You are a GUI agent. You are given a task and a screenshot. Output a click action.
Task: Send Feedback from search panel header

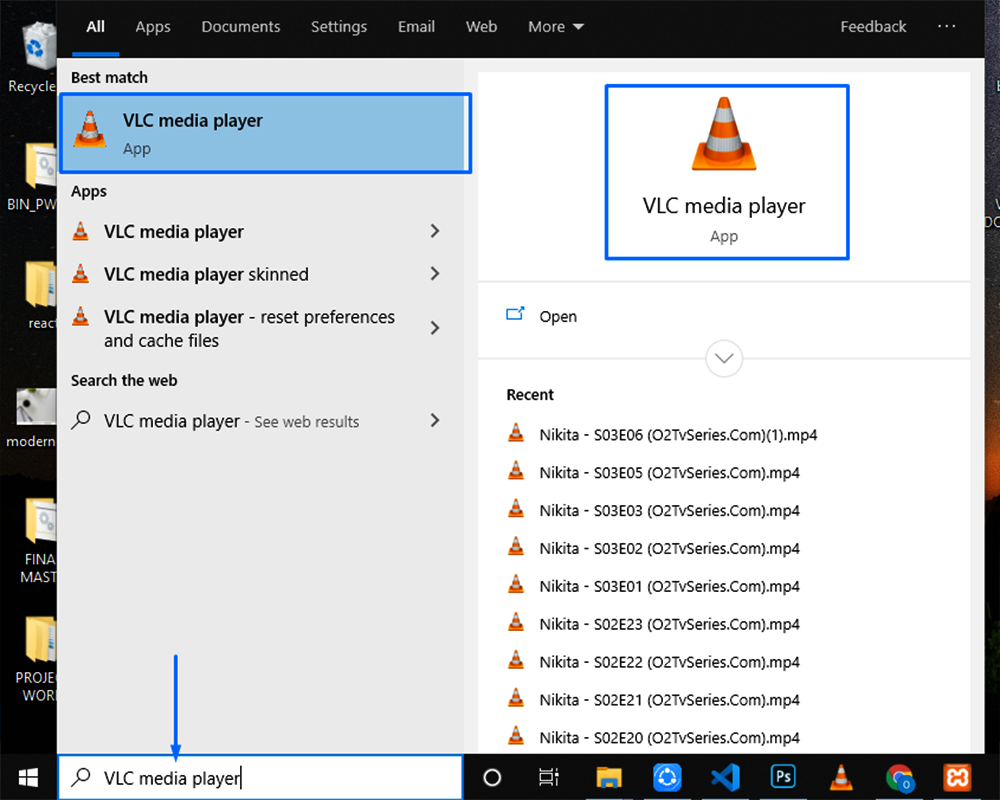[x=873, y=27]
